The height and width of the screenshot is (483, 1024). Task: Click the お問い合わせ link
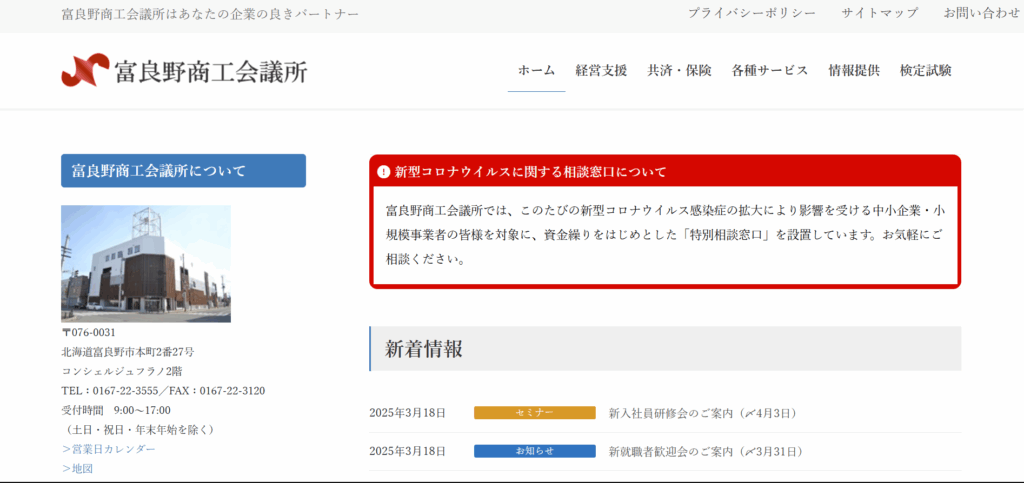point(981,13)
